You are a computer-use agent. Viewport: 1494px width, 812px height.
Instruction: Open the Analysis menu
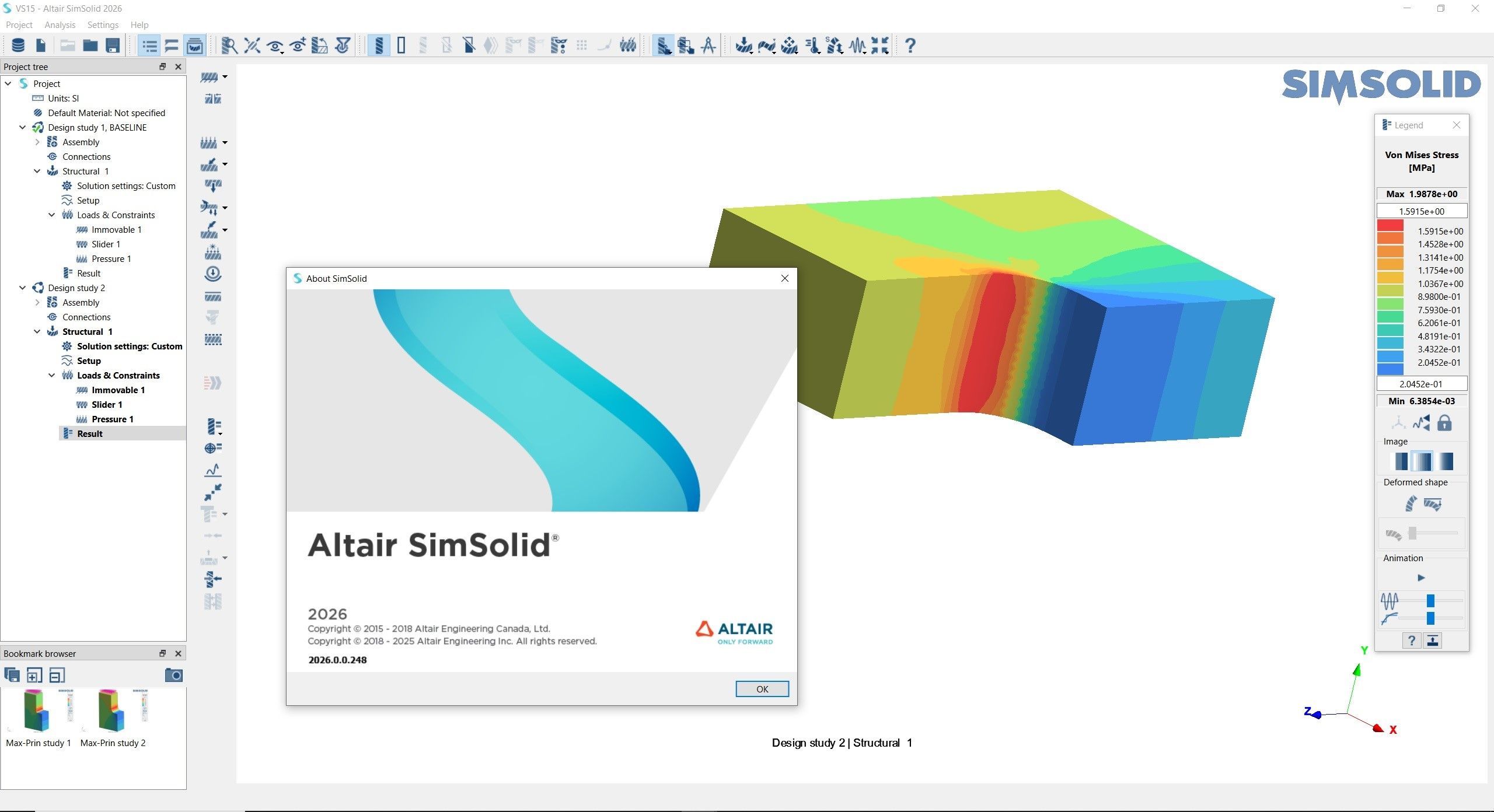(59, 24)
